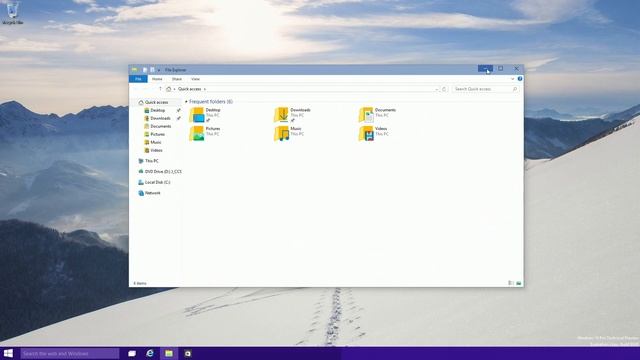Open the Customize Quick Access Toolbar dropdown
Screen dimensions: 640x360
(159, 70)
